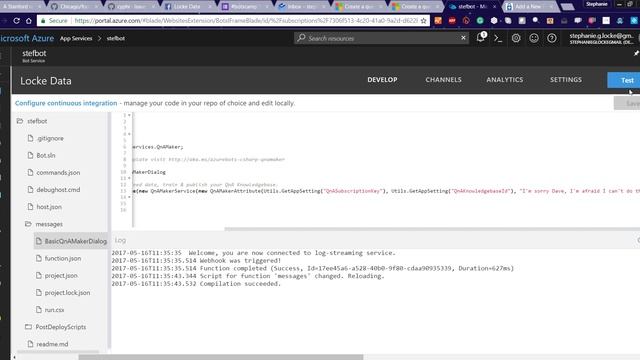
Task: Click the Microsoft Azure logo
Action: (x=27, y=38)
